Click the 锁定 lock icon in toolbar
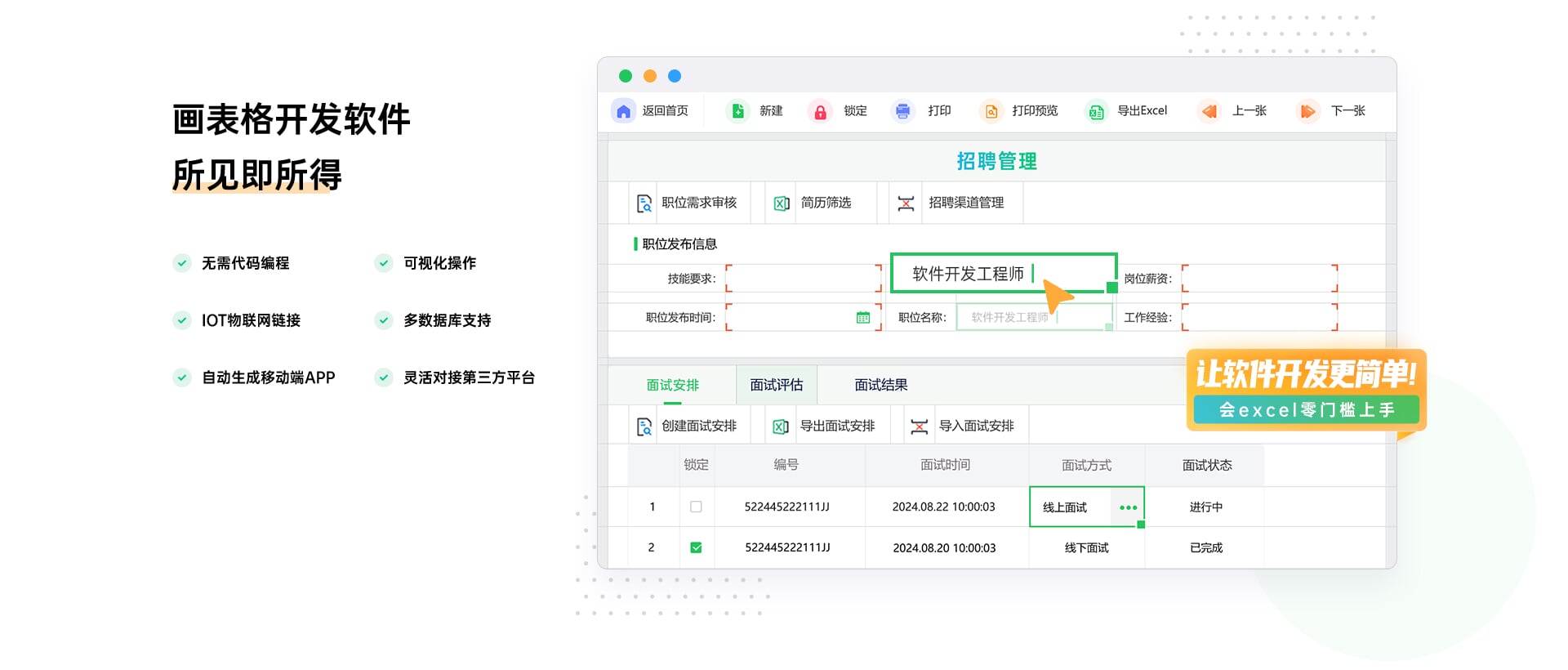 821,111
